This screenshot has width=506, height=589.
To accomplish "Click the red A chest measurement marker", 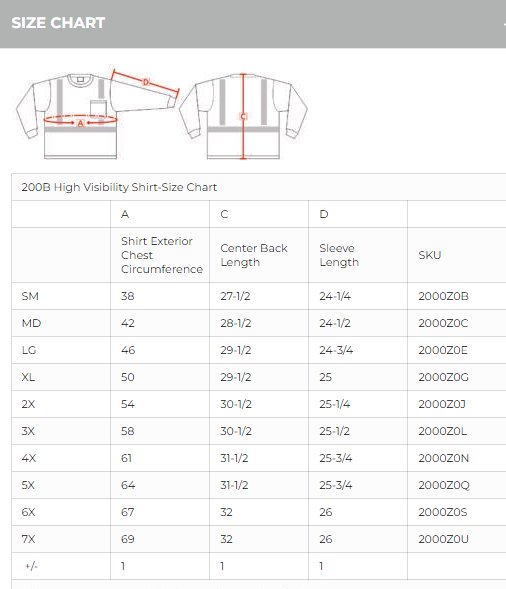I will pyautogui.click(x=80, y=123).
